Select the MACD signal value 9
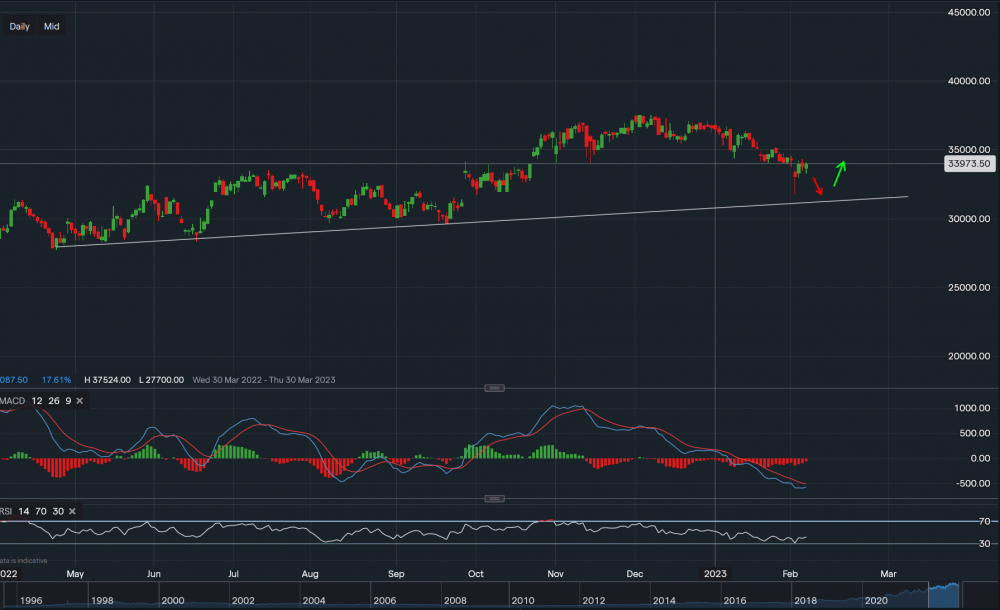 (x=67, y=400)
